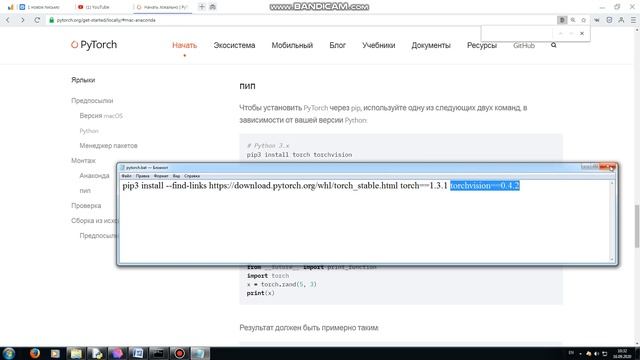Open the Экосистема navigation item

tap(234, 45)
